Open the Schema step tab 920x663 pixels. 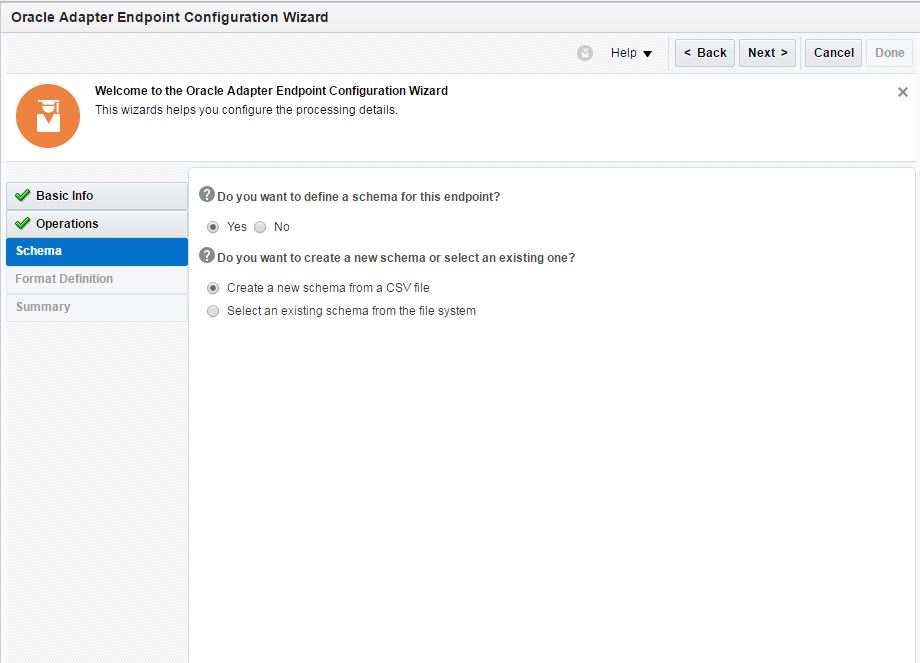[39, 251]
